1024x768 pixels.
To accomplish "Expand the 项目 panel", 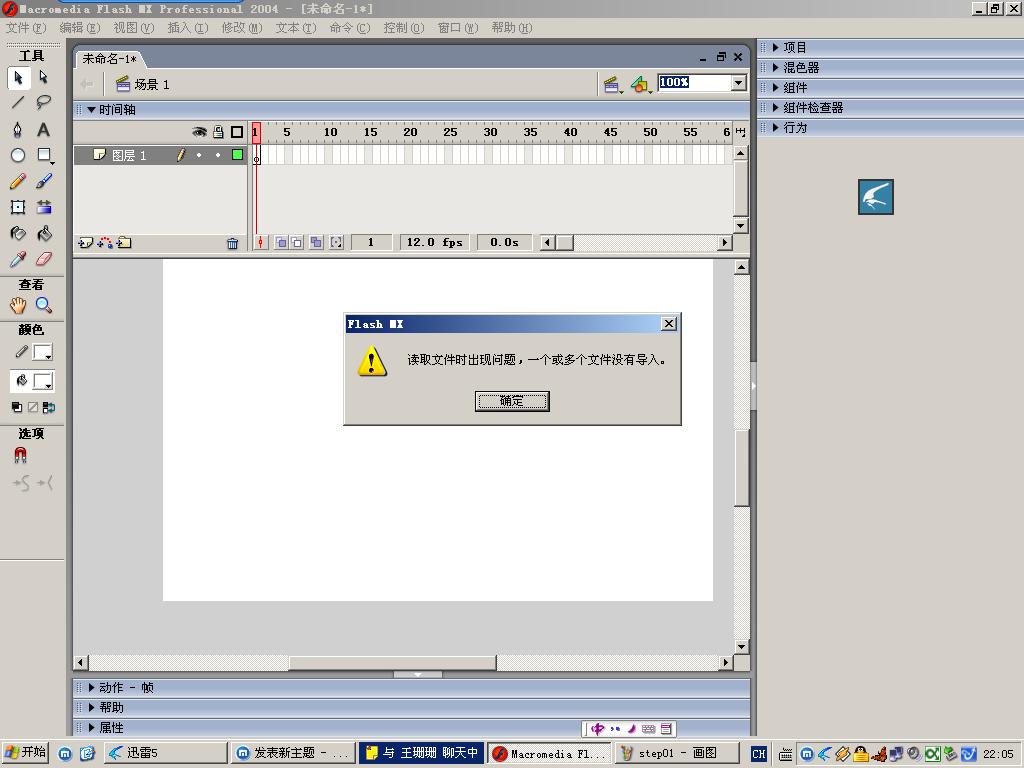I will [x=775, y=47].
